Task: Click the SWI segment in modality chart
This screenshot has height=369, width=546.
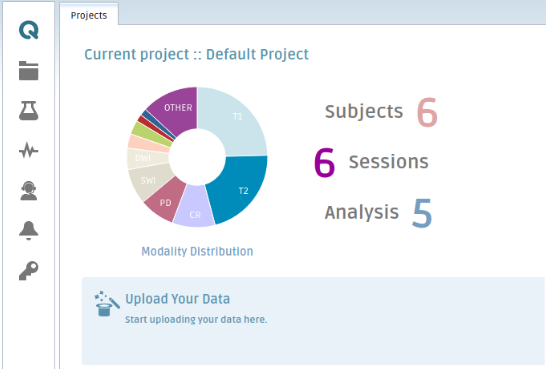Action: coord(148,180)
